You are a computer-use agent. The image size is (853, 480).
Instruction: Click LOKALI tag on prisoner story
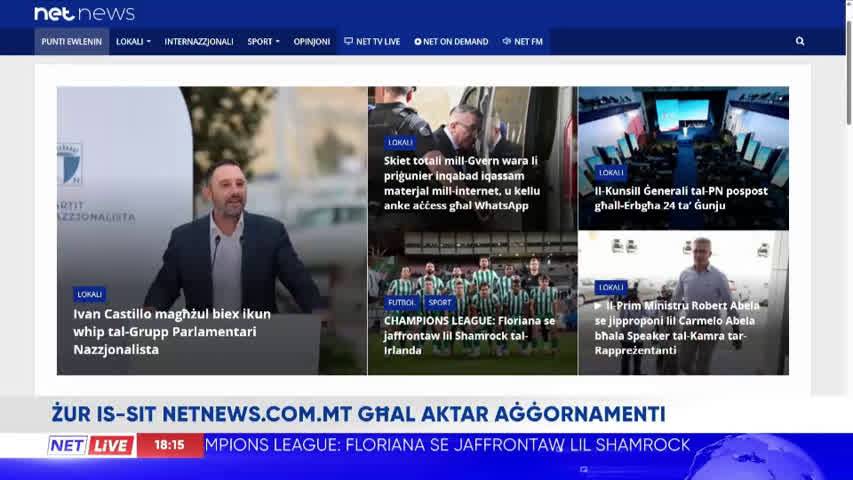click(400, 143)
